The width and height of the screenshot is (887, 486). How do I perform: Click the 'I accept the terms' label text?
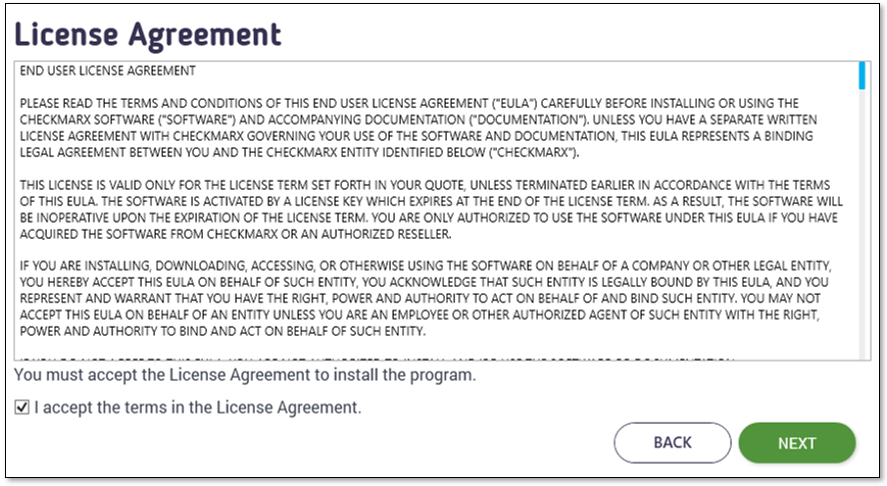pyautogui.click(x=197, y=408)
